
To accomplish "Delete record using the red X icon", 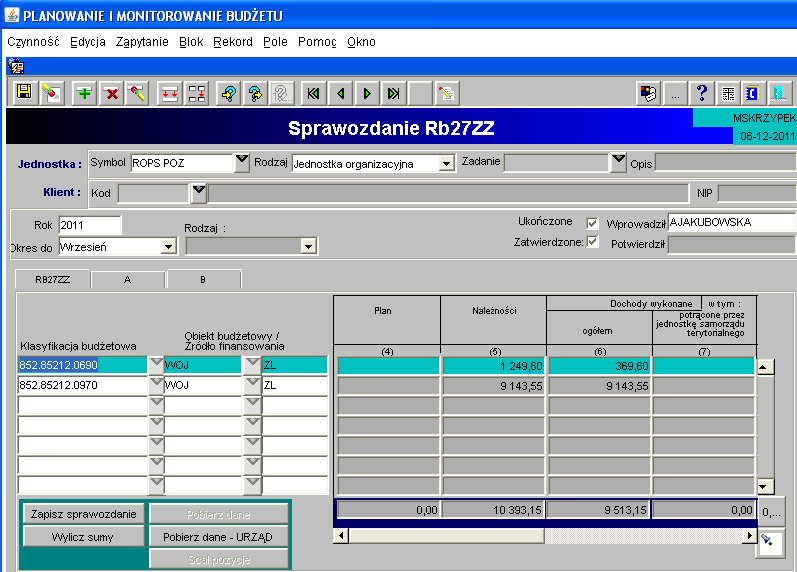I will pos(111,93).
